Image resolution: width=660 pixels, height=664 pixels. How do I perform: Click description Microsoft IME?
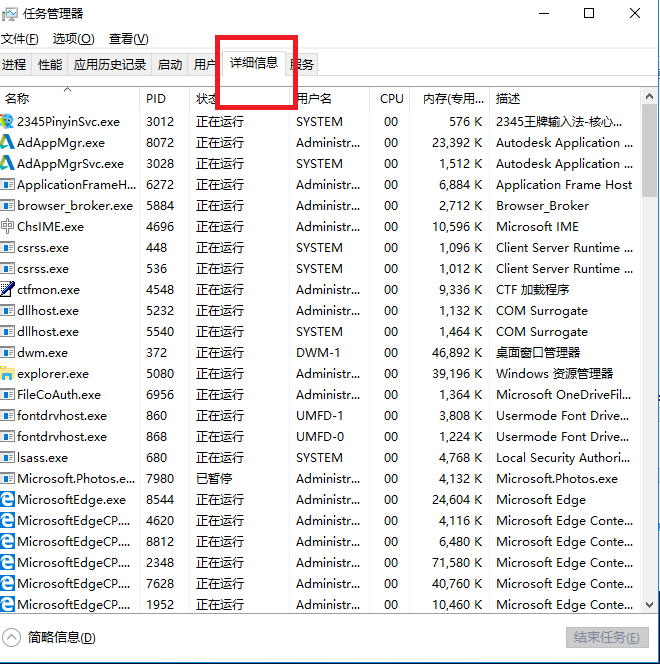click(x=537, y=227)
